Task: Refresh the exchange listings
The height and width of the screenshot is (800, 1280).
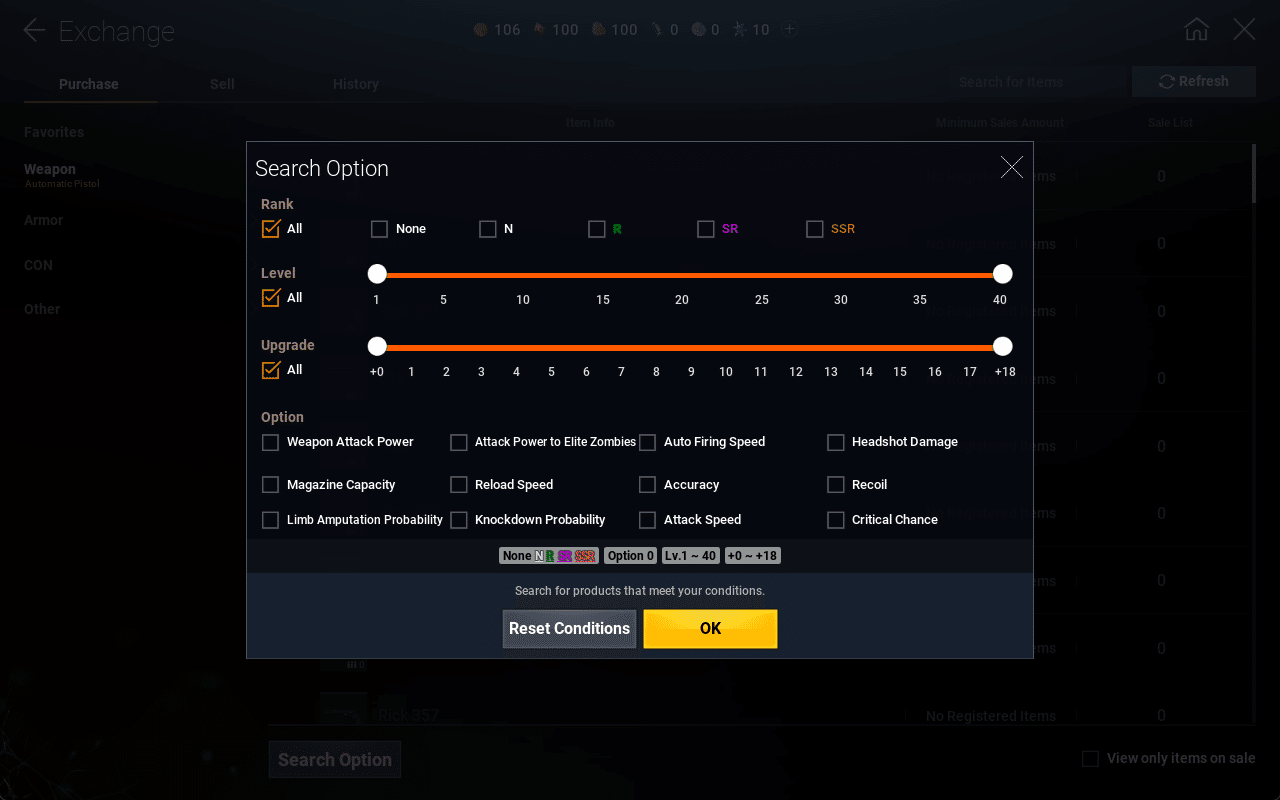Action: [1194, 82]
